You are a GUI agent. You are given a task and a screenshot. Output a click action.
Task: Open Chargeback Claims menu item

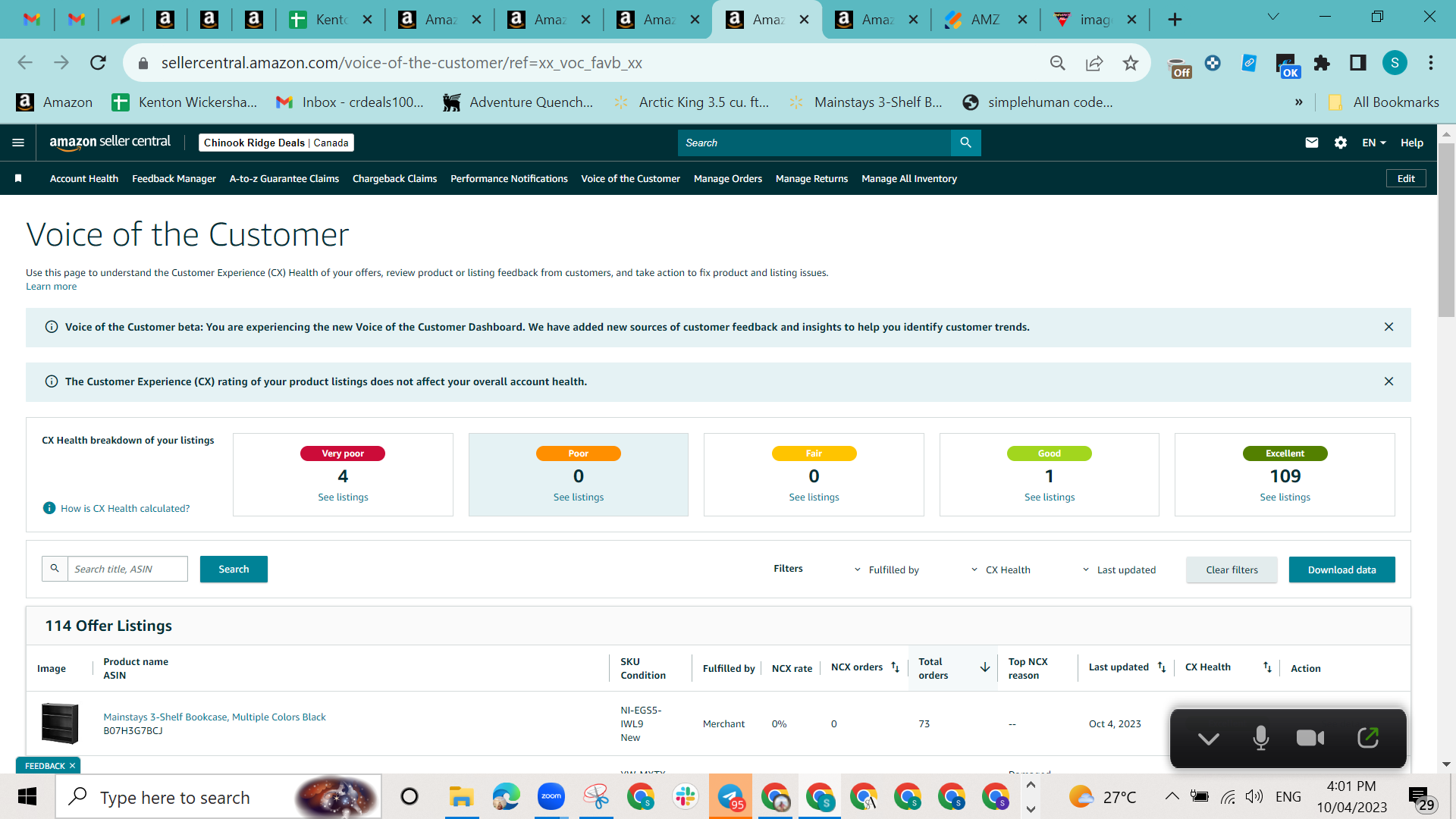click(x=394, y=178)
